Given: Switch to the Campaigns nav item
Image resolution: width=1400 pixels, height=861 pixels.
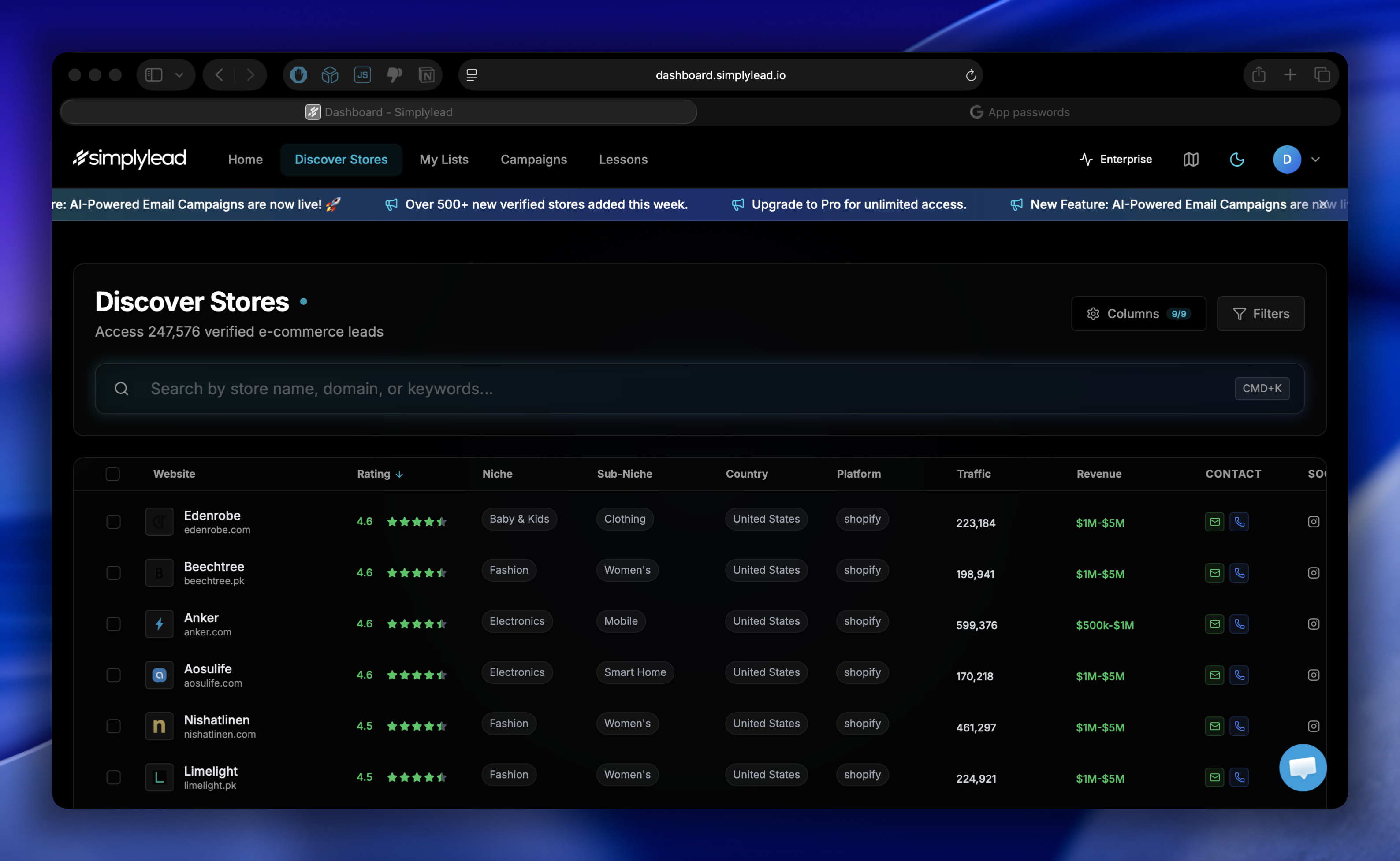Looking at the screenshot, I should pyautogui.click(x=533, y=160).
